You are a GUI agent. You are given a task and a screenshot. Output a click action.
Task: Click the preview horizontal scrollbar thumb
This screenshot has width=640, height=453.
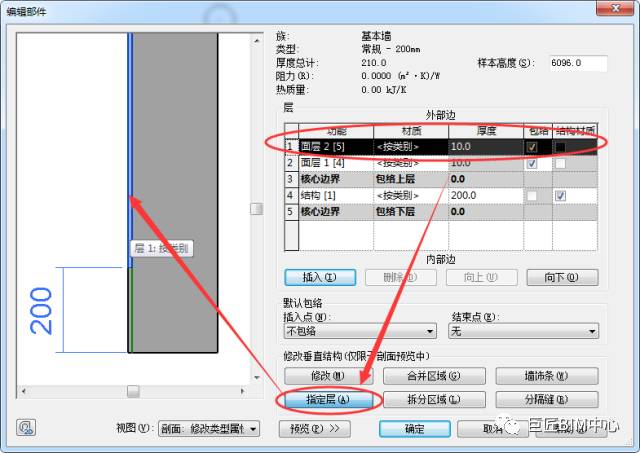click(133, 391)
